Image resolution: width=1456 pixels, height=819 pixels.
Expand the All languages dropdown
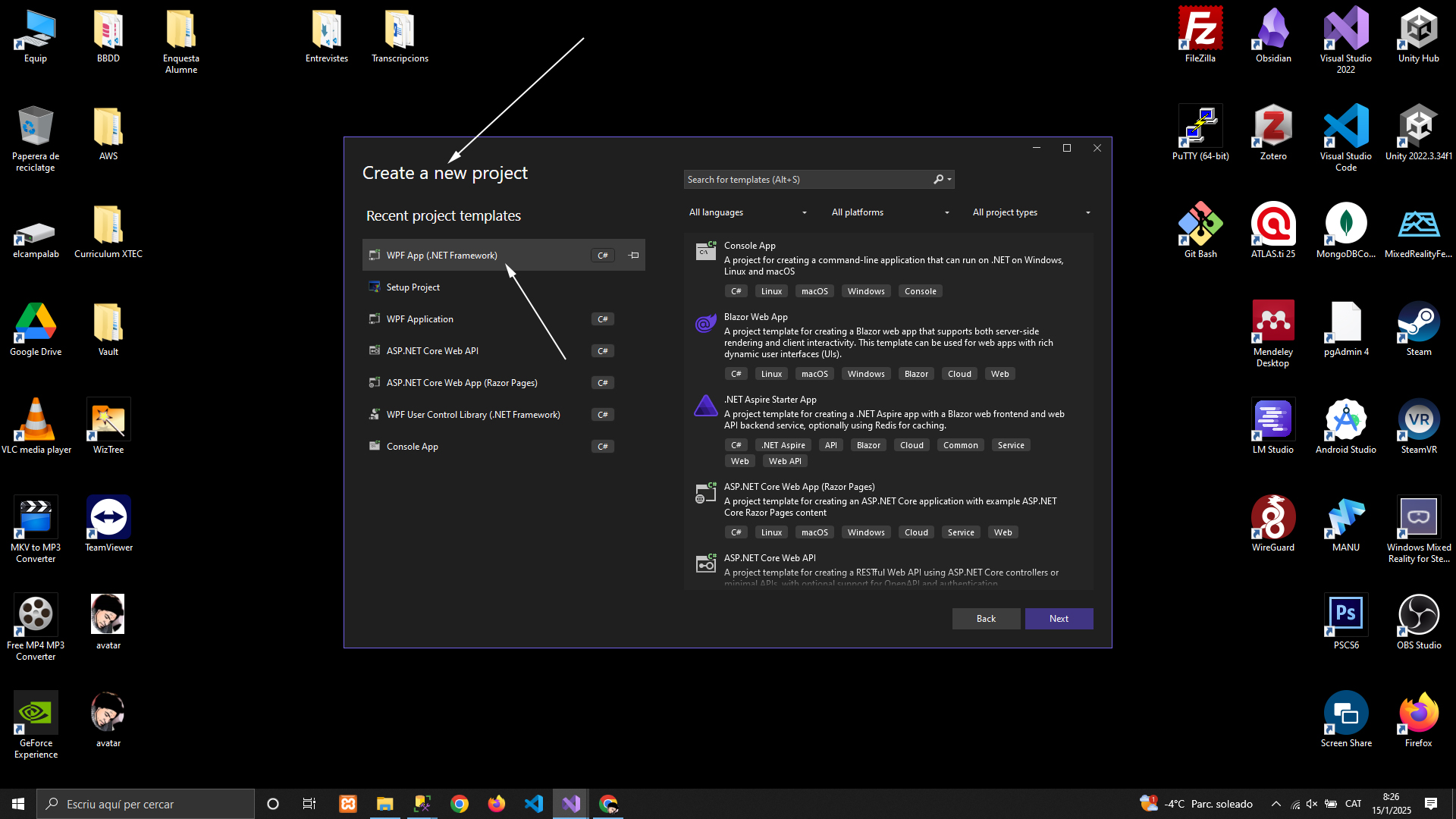click(x=747, y=212)
